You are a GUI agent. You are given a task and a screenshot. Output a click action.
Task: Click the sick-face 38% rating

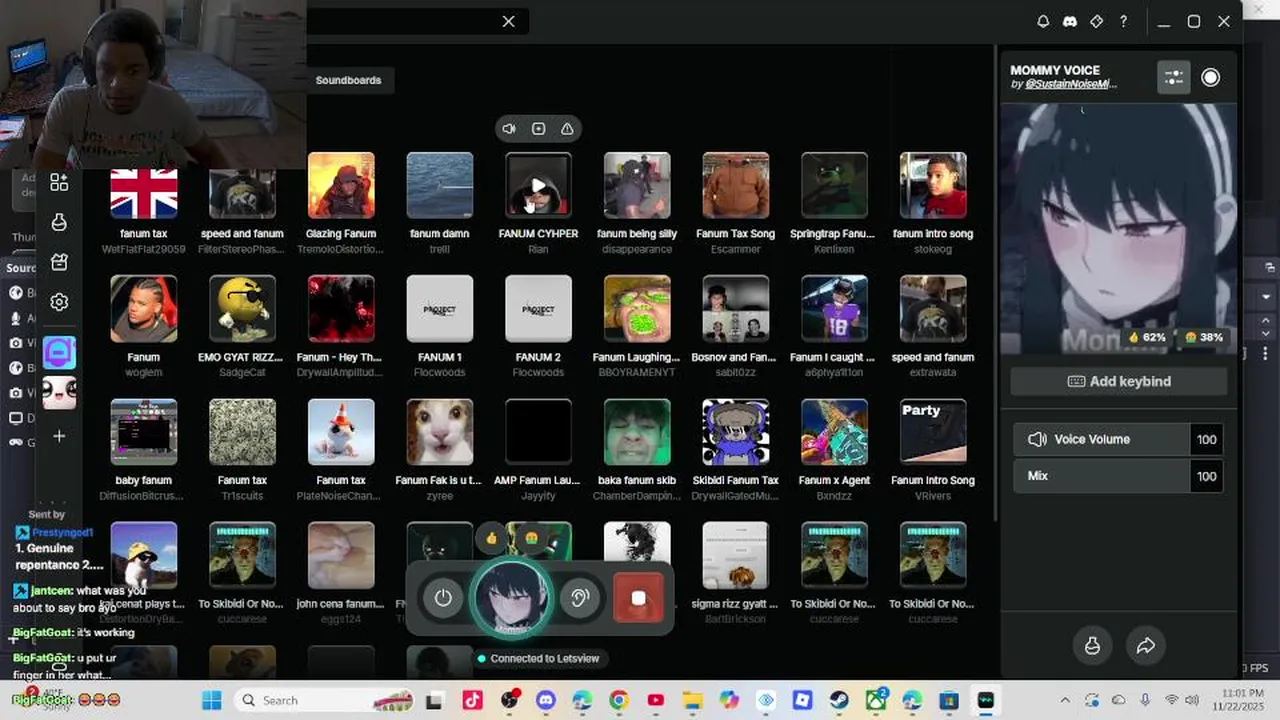[1204, 337]
